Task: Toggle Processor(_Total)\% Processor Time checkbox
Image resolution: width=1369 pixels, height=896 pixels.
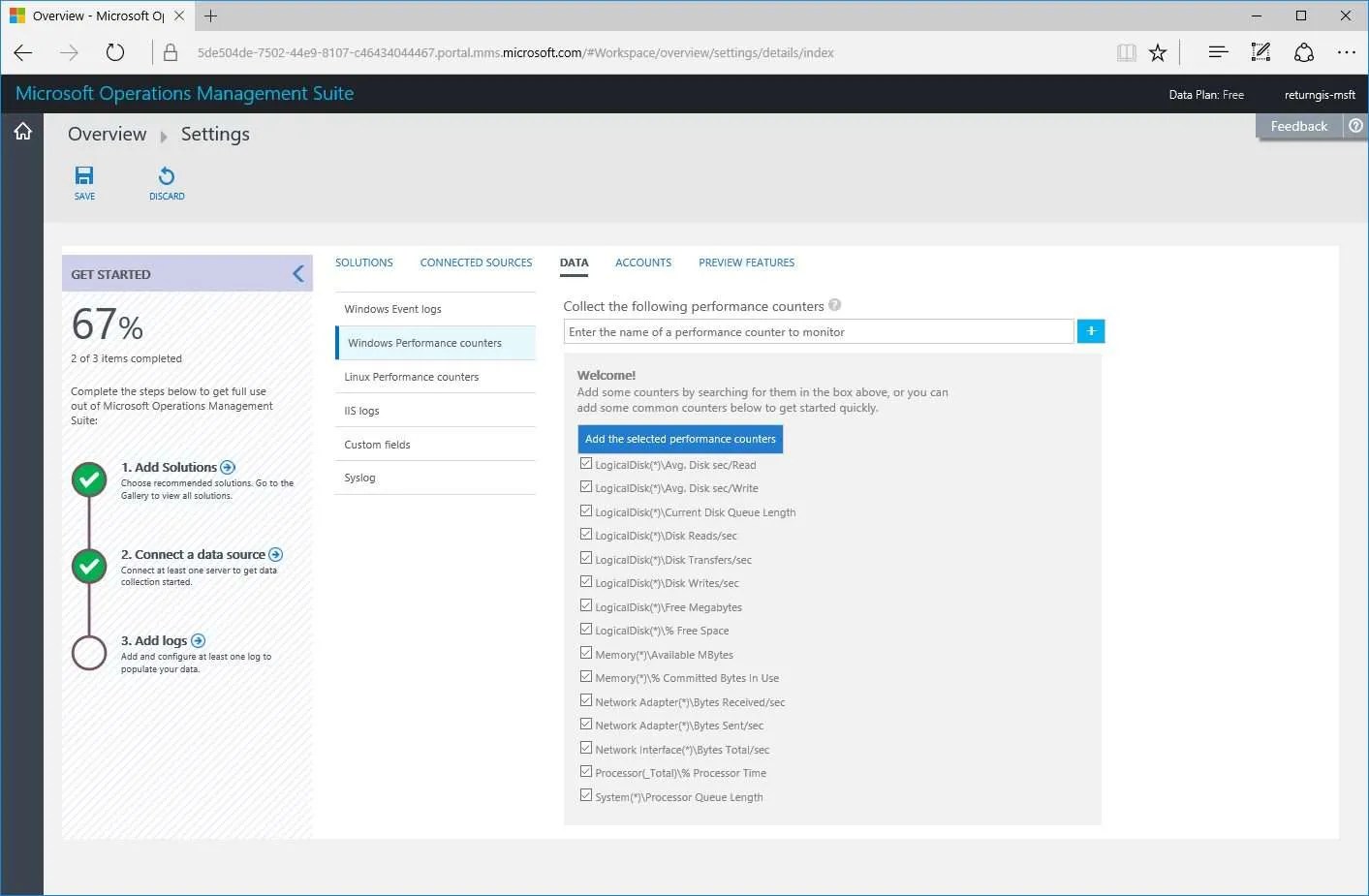Action: pyautogui.click(x=586, y=771)
